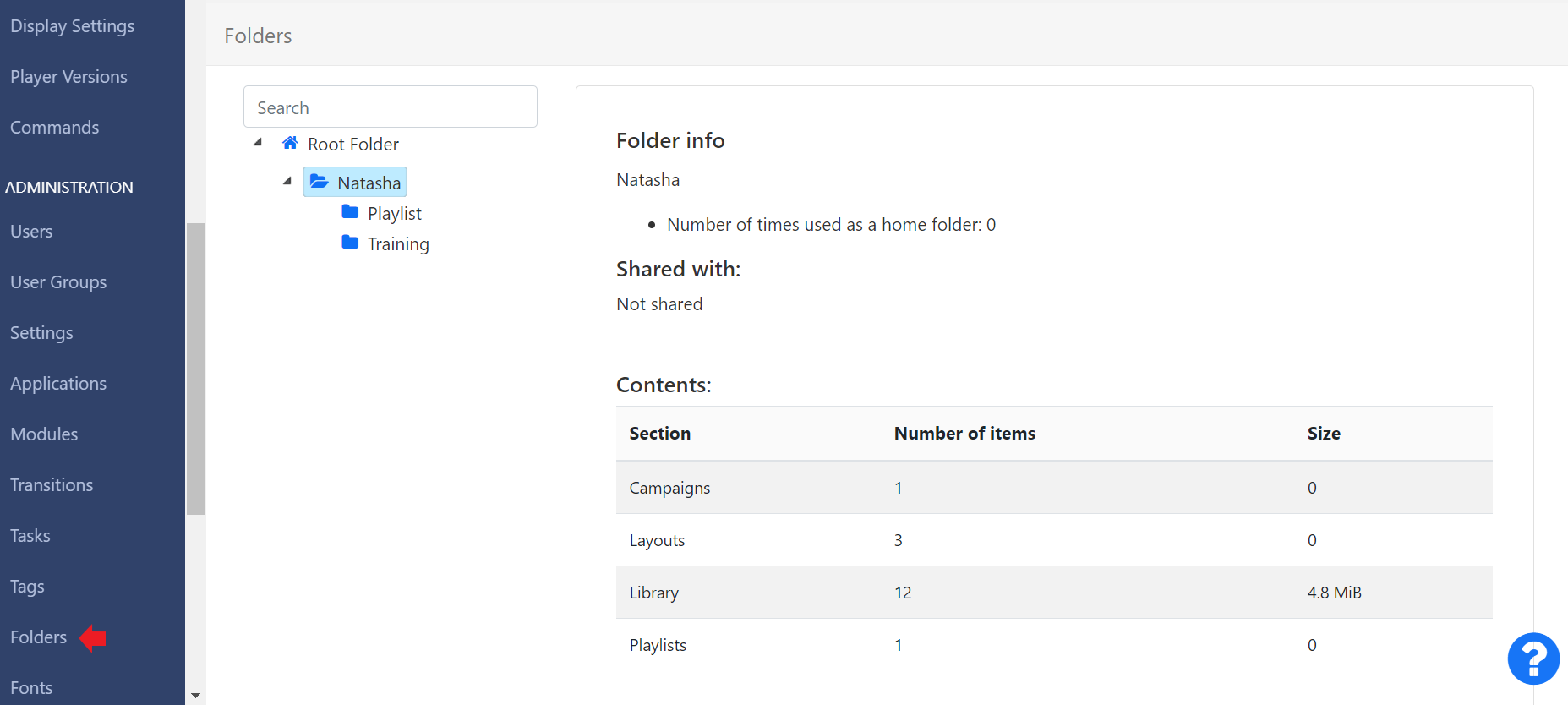
Task: Collapse the Natasha folder node
Action: [x=287, y=182]
